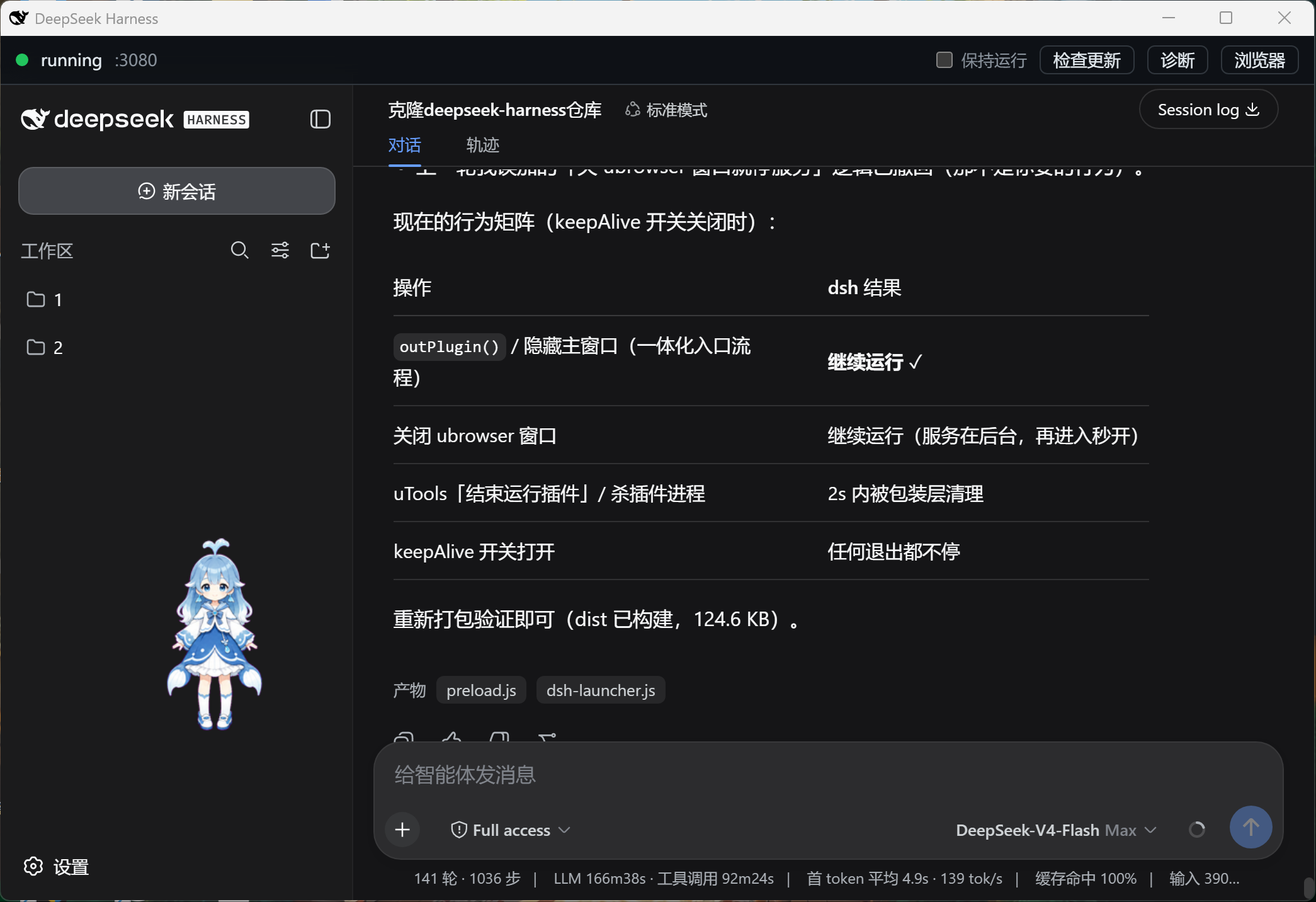The height and width of the screenshot is (902, 1316).
Task: Open 设置 in the sidebar
Action: [x=56, y=867]
